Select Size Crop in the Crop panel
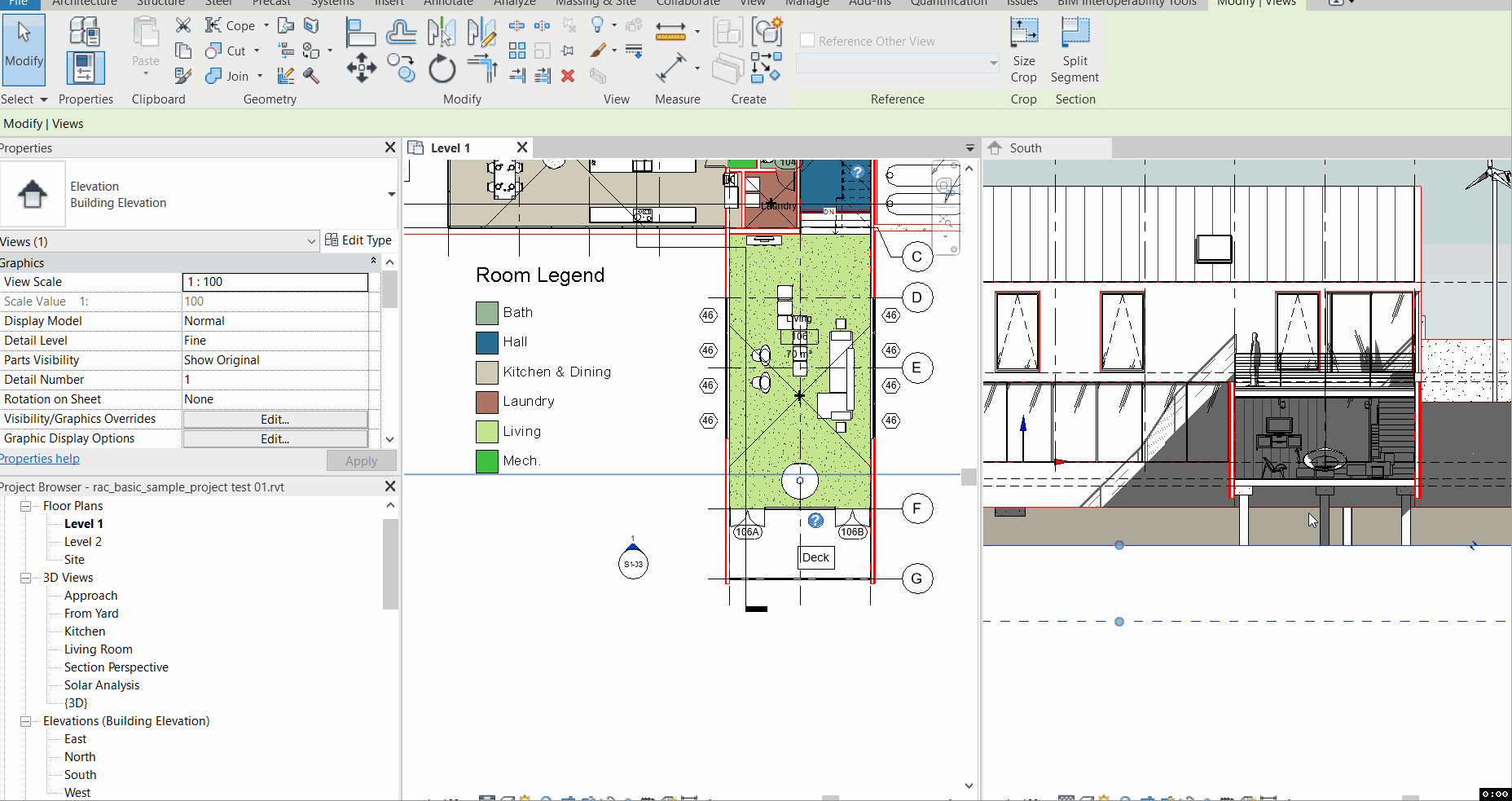Screen dimensions: 1512x801 point(1022,51)
